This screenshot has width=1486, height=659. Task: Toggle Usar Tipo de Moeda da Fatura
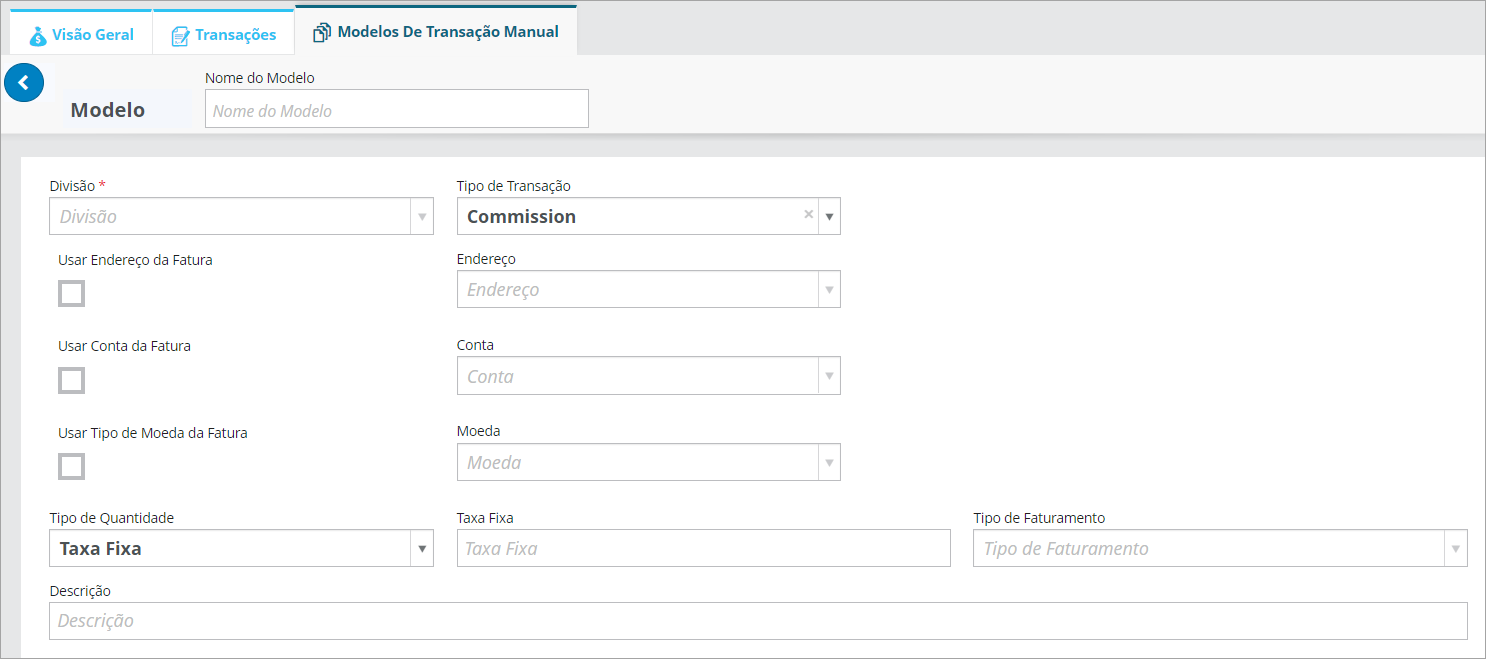(x=72, y=466)
